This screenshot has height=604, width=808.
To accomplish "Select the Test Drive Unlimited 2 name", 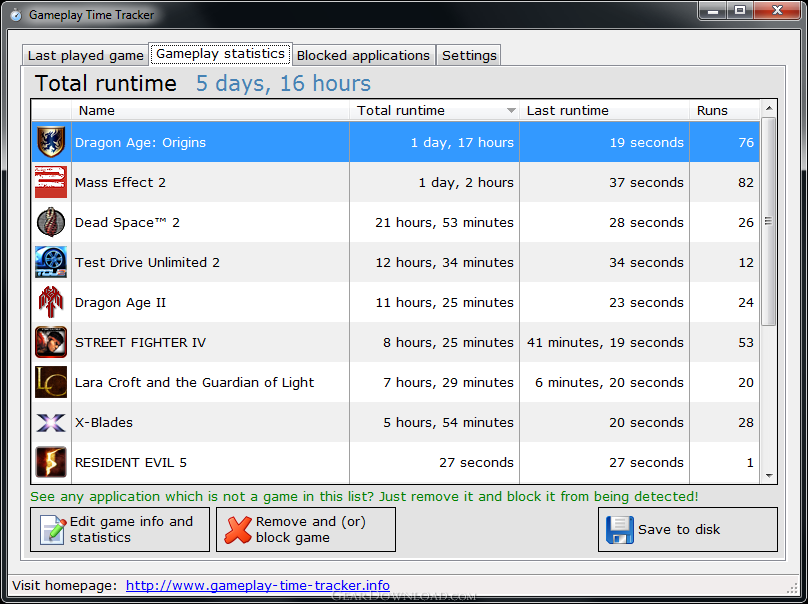I will click(147, 262).
